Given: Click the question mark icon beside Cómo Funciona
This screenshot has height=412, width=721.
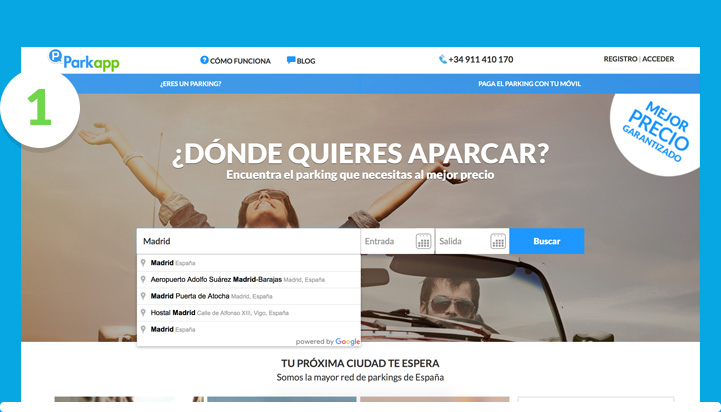Looking at the screenshot, I should (x=204, y=60).
